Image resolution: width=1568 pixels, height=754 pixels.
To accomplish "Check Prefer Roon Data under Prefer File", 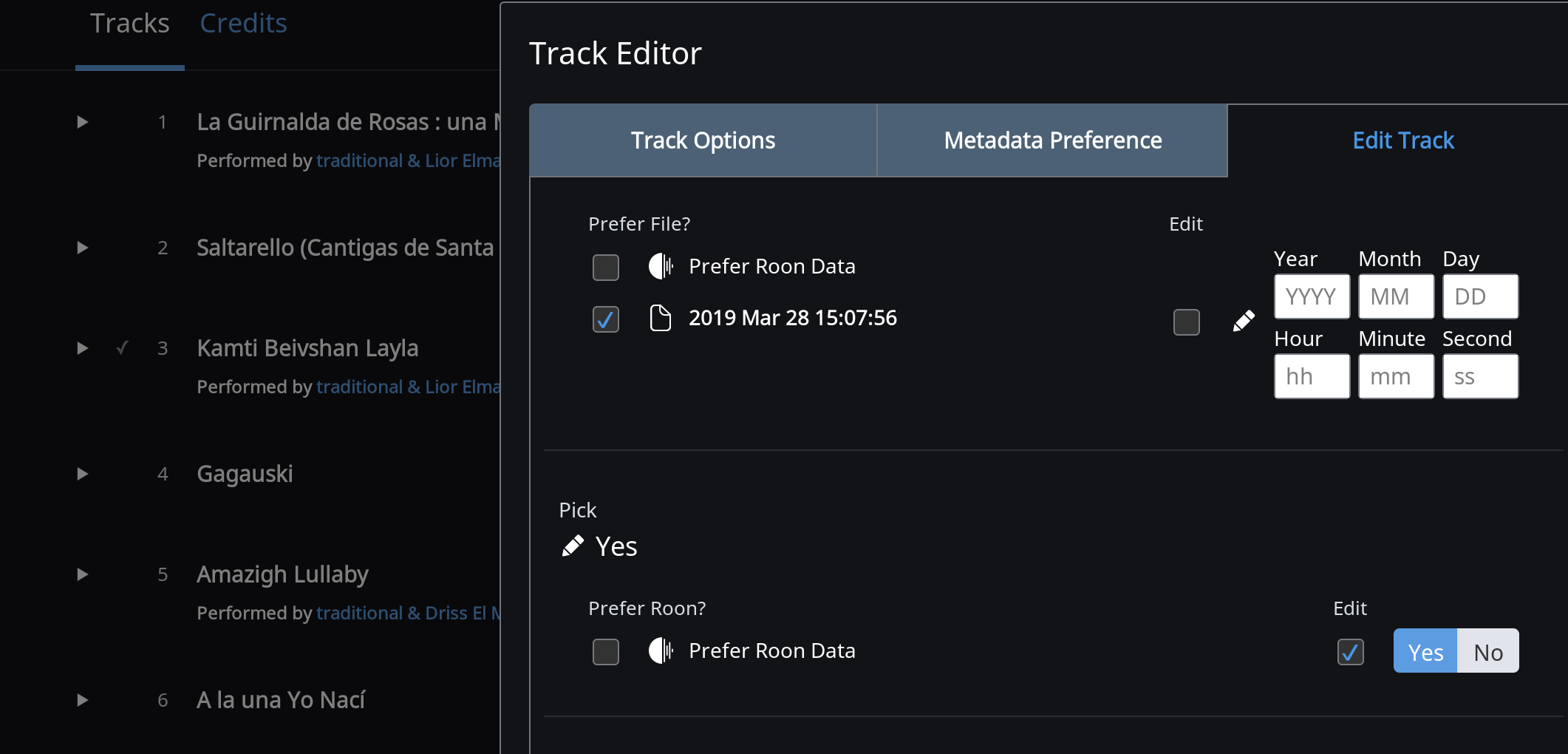I will 606,268.
